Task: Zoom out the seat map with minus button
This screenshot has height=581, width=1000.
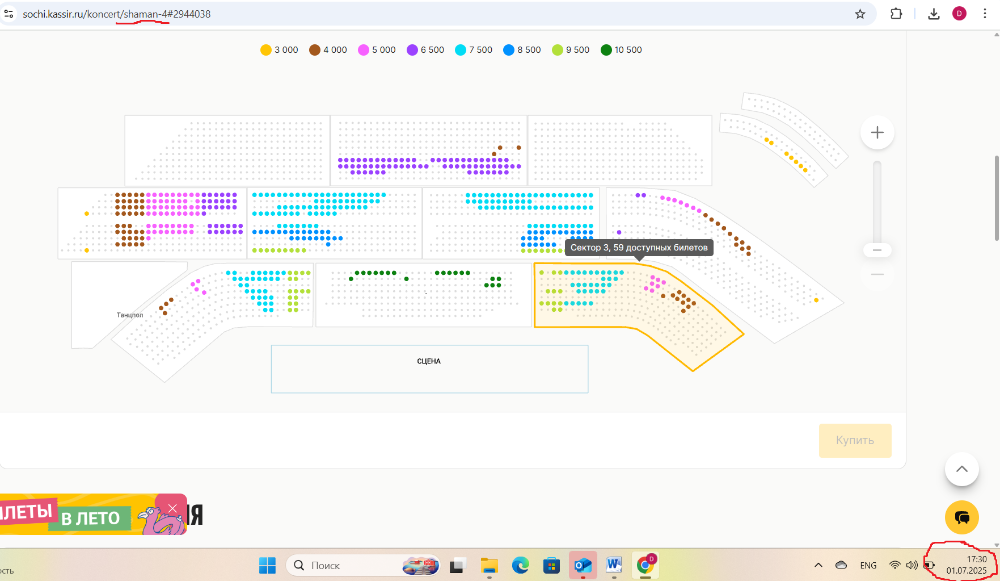Action: [x=878, y=274]
